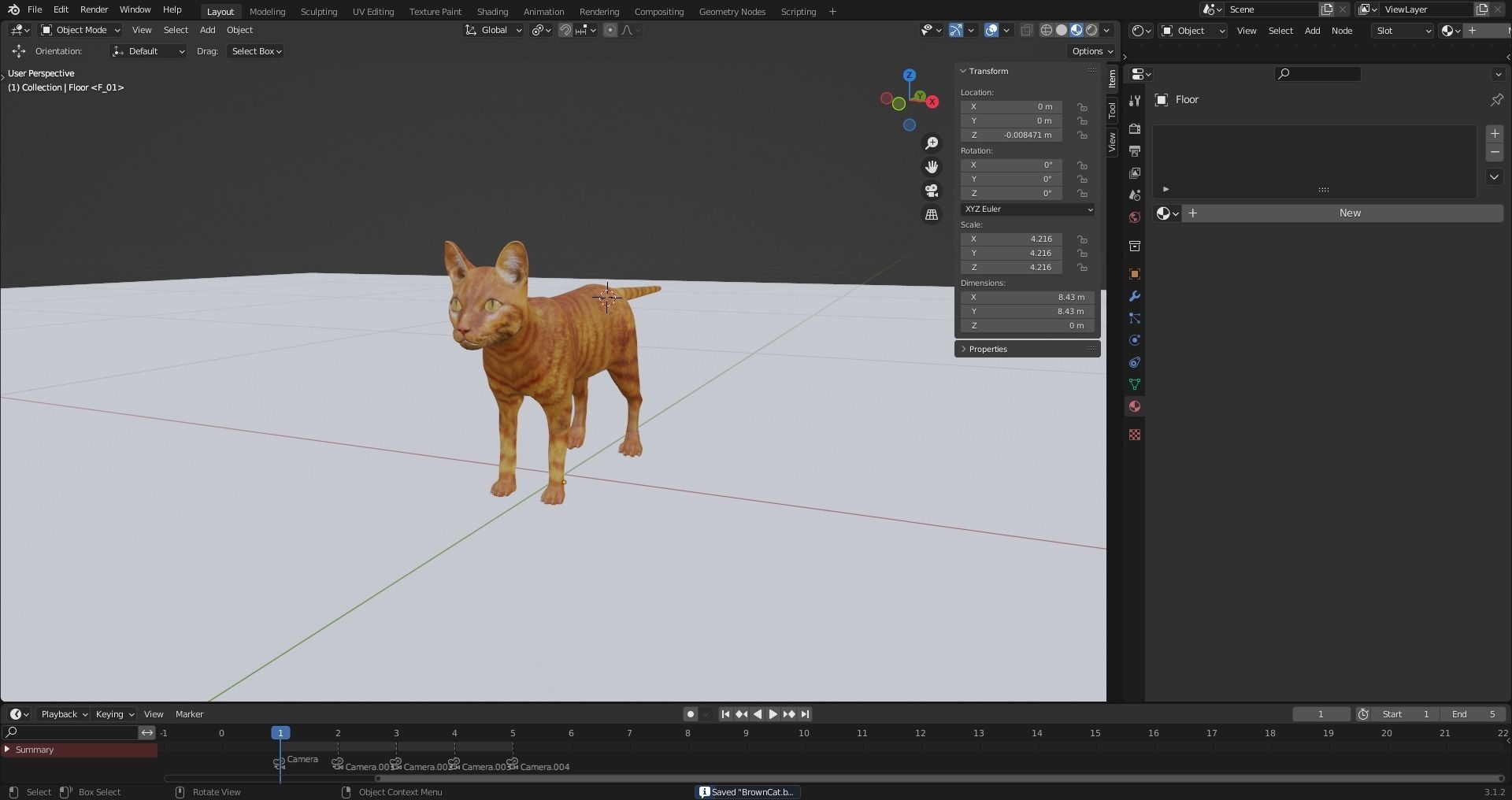The width and height of the screenshot is (1512, 800).
Task: Open the World properties tab icon
Action: tap(1135, 217)
